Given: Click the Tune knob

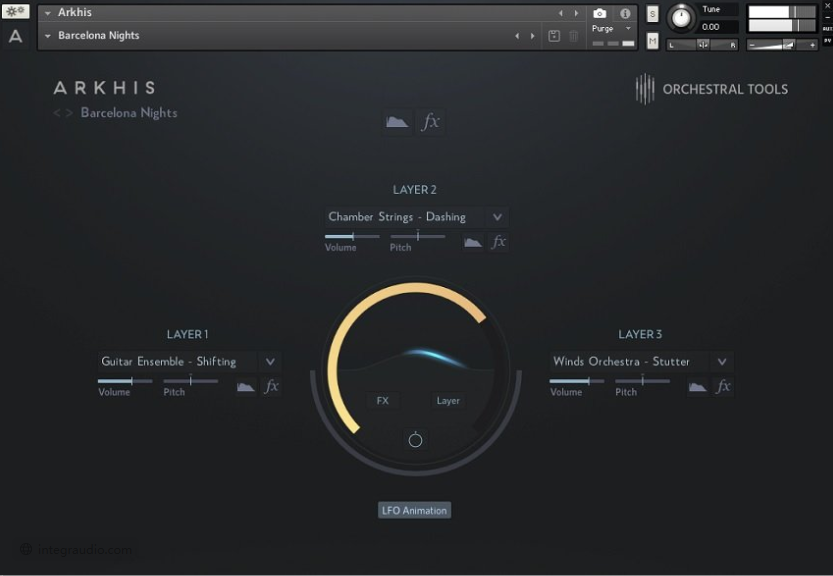Looking at the screenshot, I should [681, 18].
